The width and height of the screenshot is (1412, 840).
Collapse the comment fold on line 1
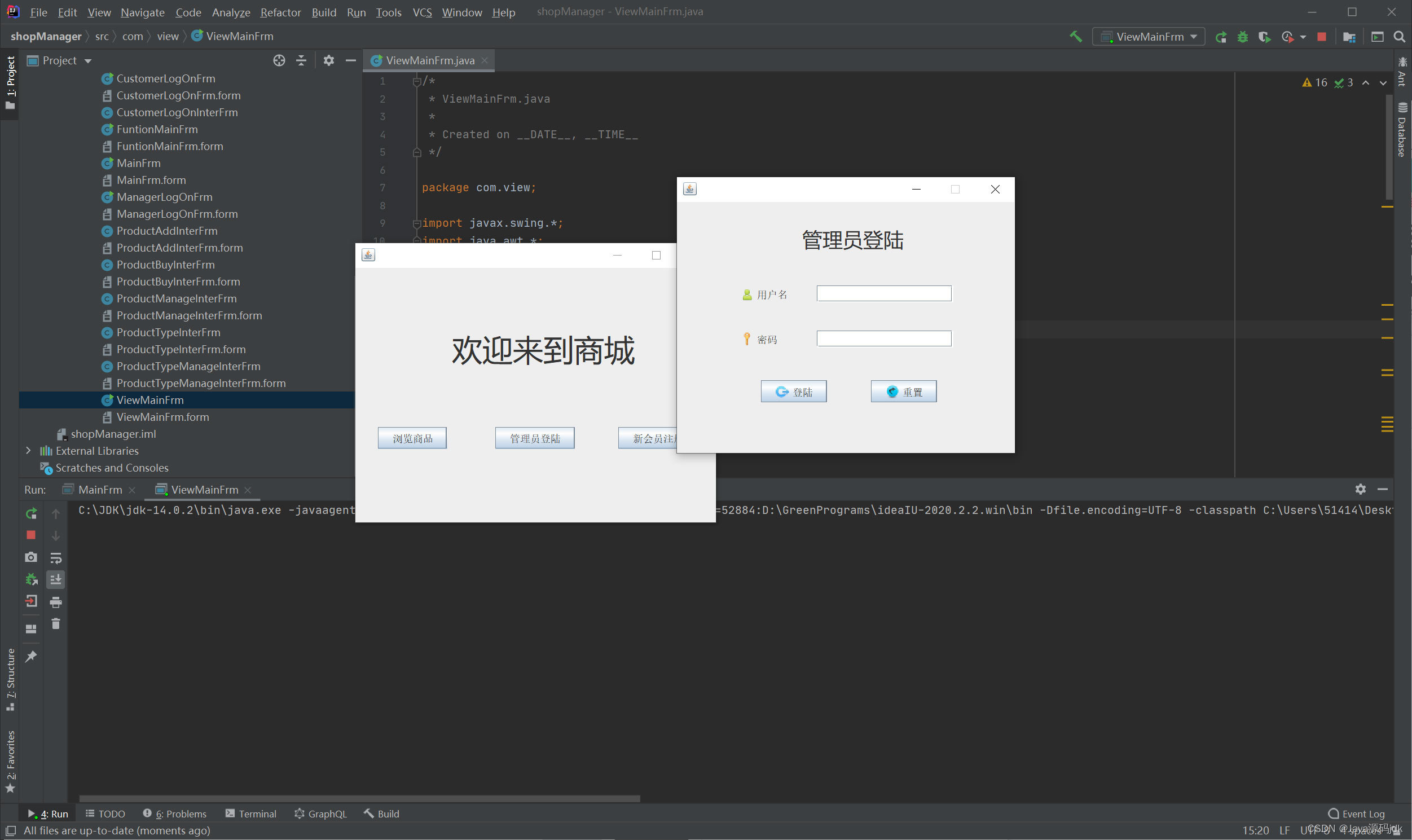(416, 82)
